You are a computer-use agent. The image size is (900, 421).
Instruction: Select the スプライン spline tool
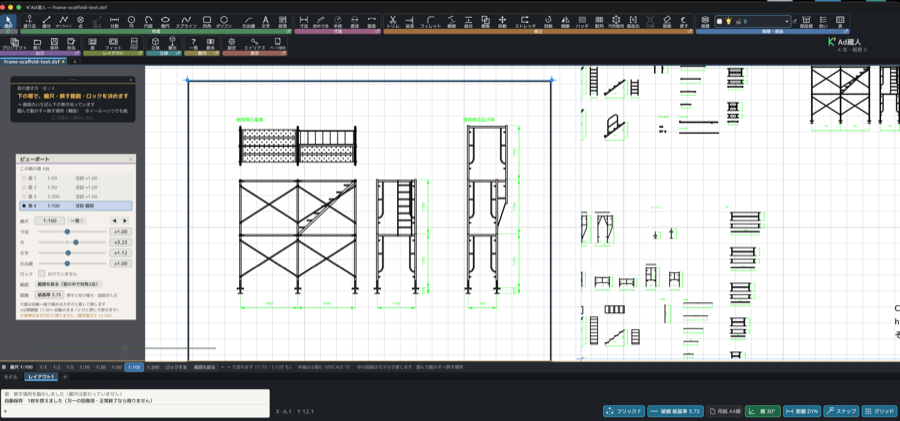(186, 21)
